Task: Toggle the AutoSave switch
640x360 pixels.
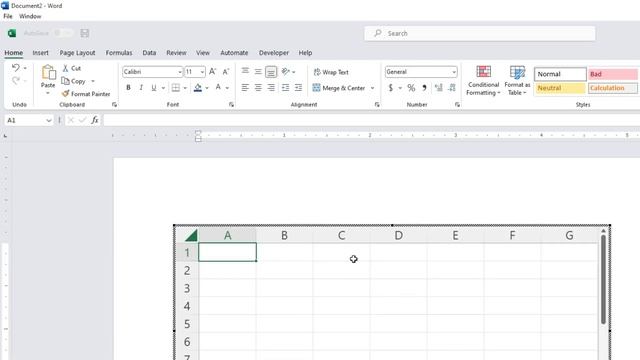Action: [x=63, y=33]
